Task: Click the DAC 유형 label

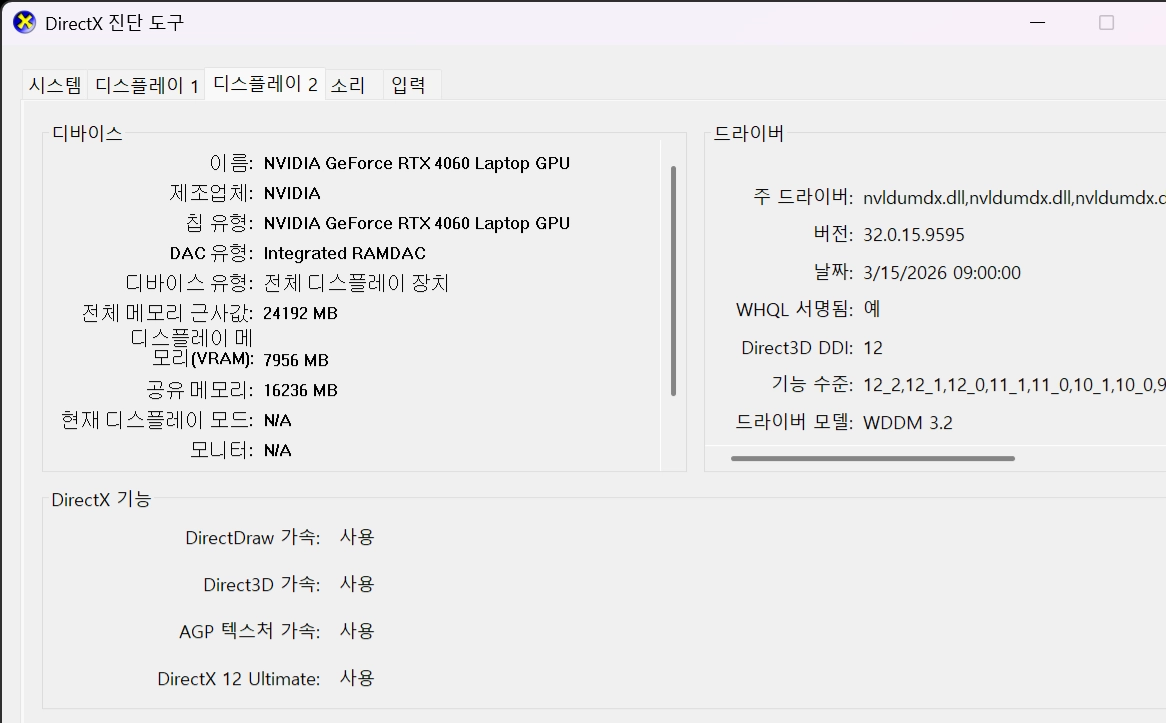Action: 211,254
